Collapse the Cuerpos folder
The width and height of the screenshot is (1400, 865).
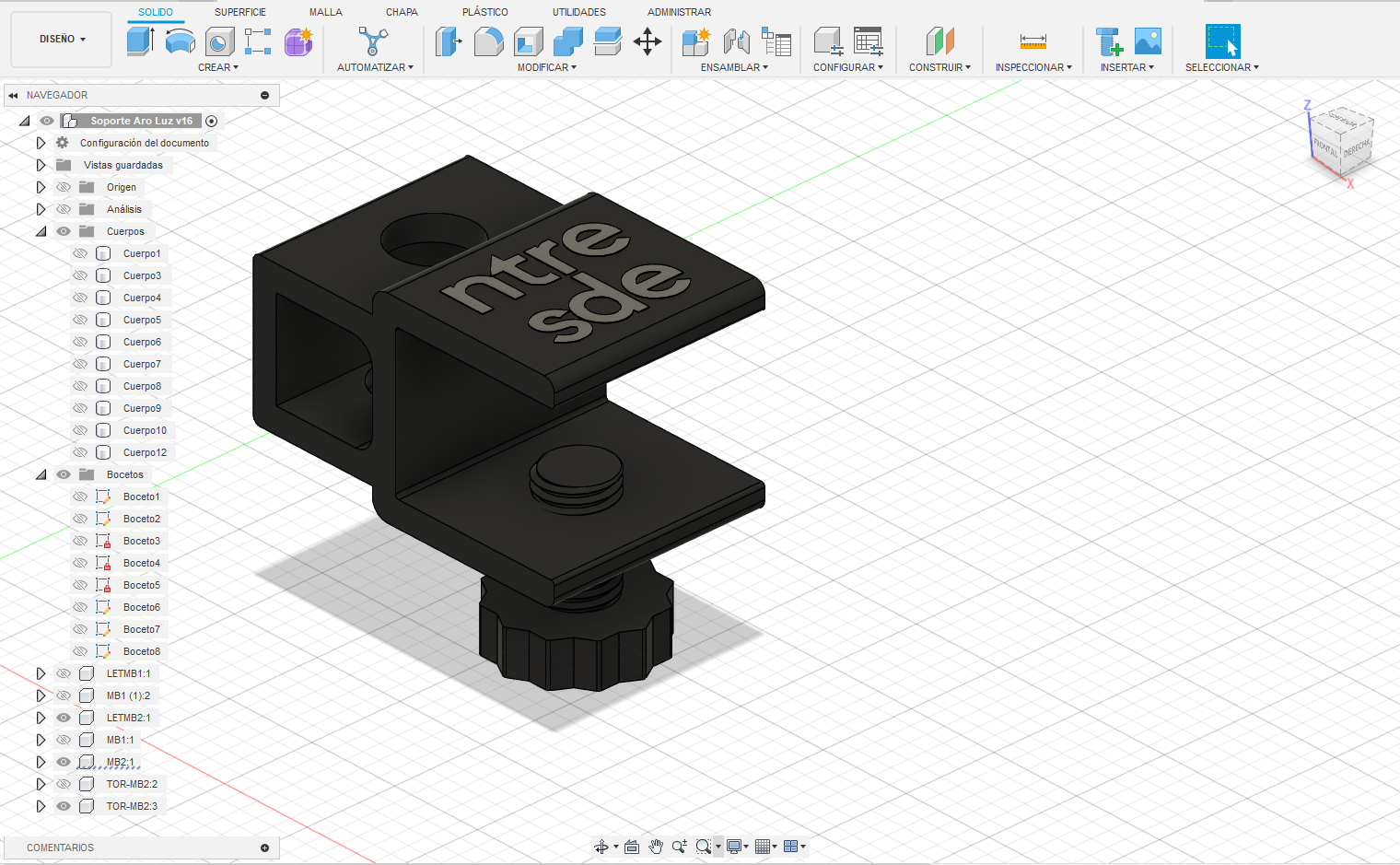(41, 231)
